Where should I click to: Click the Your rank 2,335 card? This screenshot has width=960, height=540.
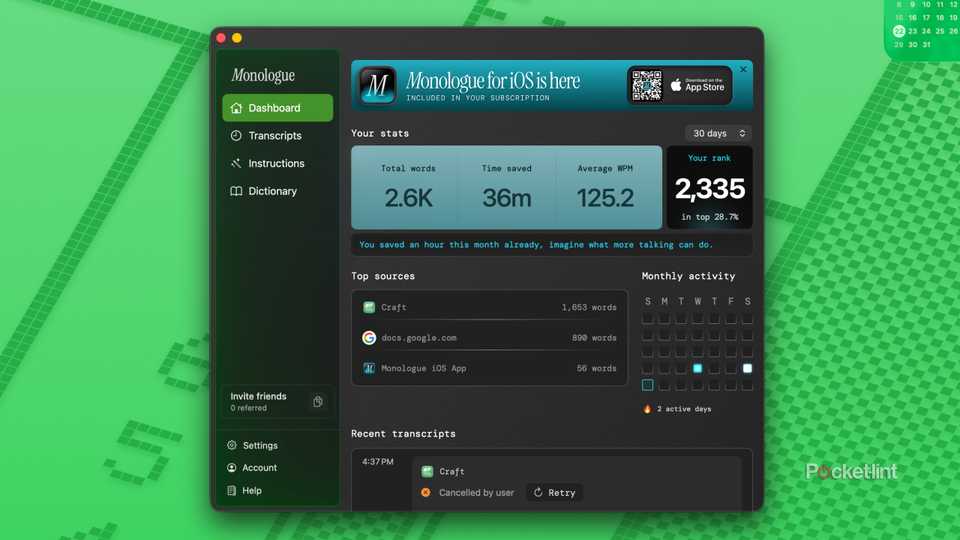point(710,187)
